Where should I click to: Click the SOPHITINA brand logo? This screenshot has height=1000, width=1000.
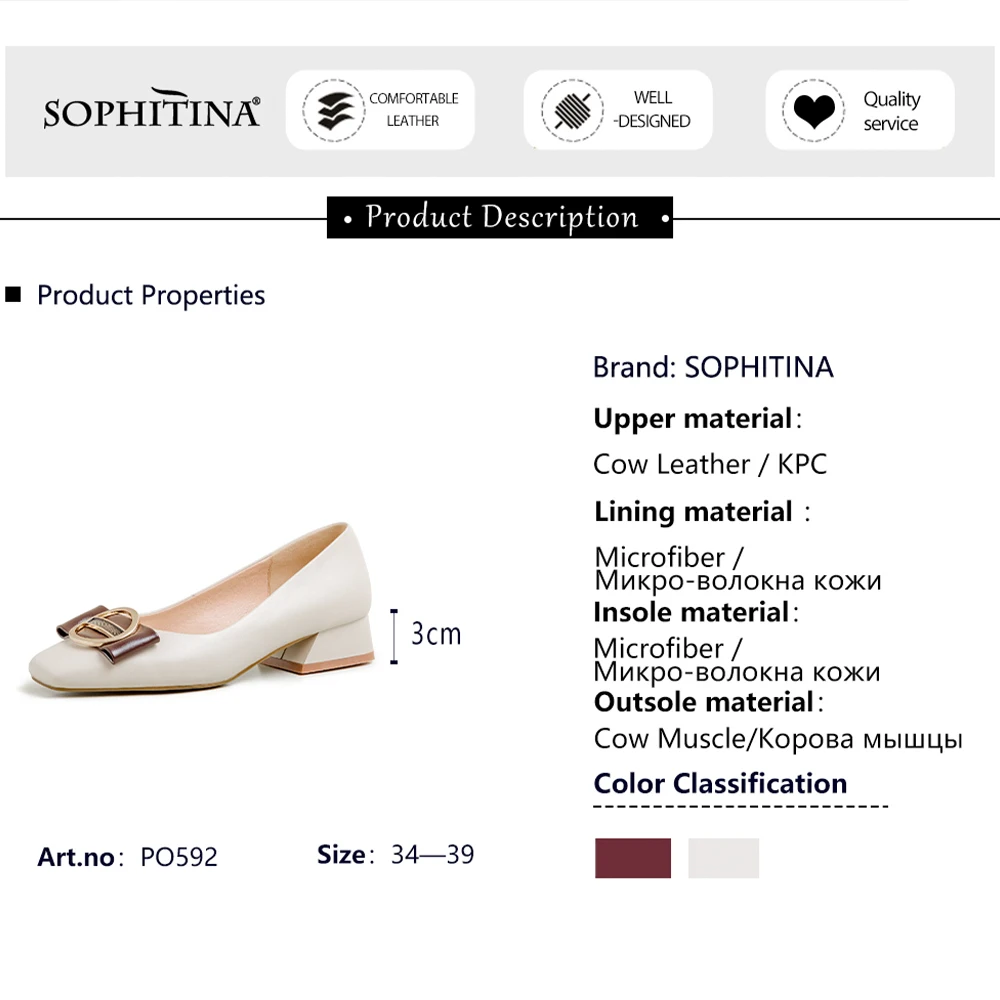[152, 112]
